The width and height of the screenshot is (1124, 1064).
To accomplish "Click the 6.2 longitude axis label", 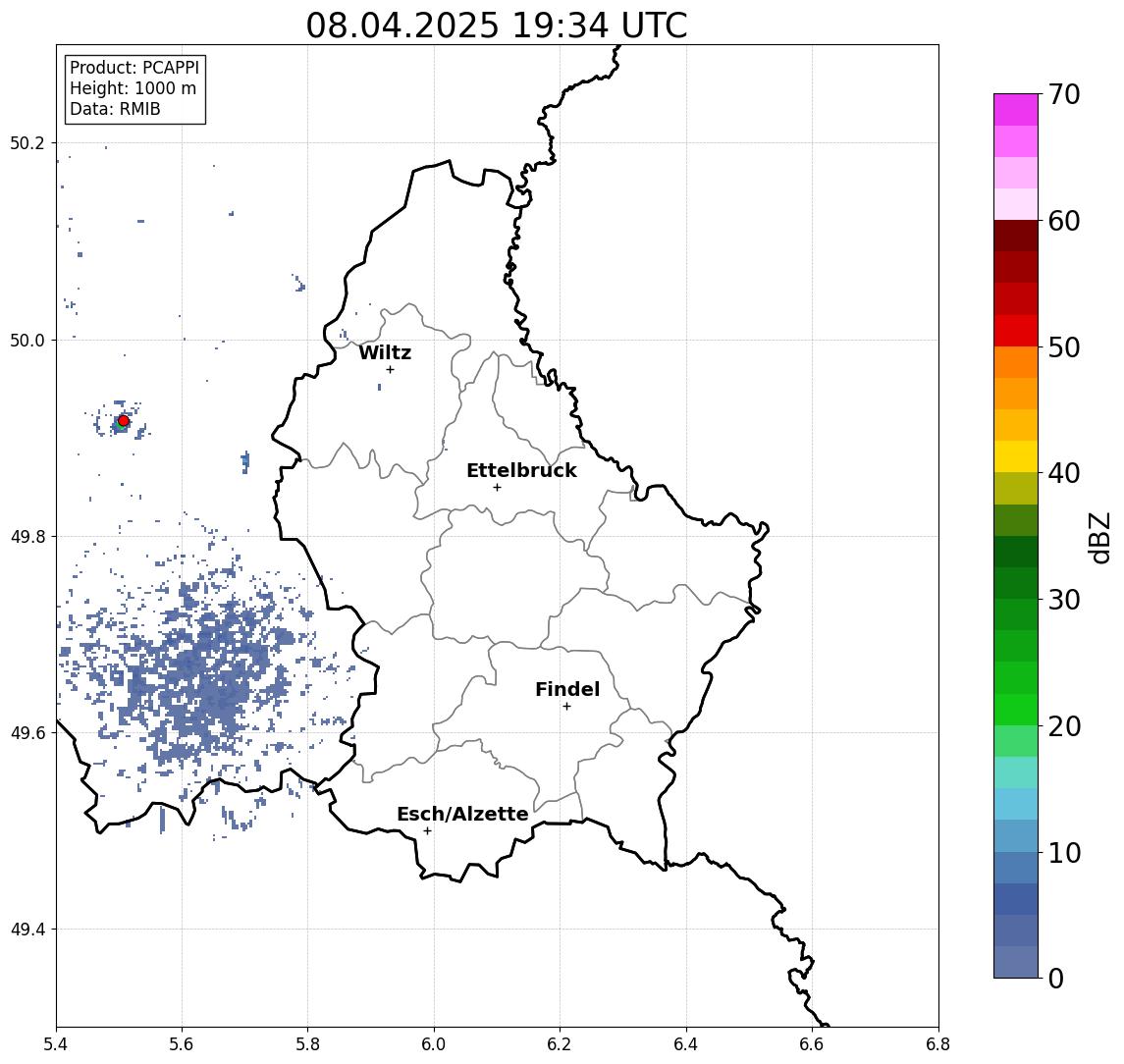I will point(560,1044).
